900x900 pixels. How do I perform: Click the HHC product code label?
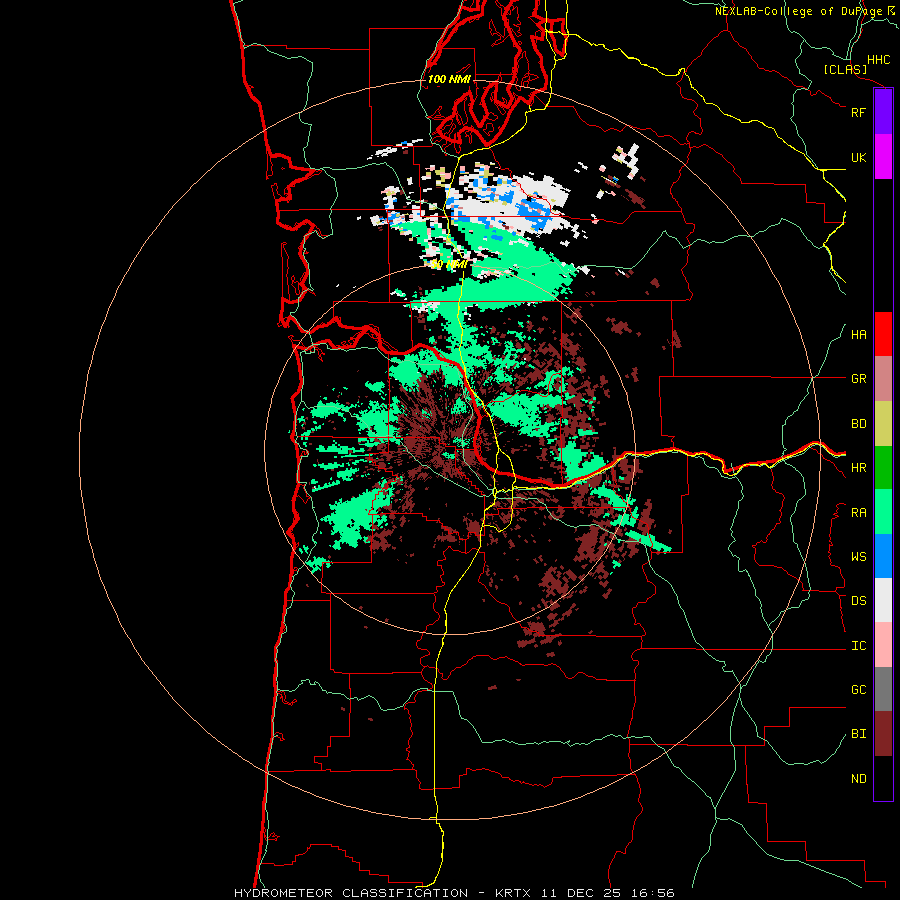pyautogui.click(x=878, y=59)
